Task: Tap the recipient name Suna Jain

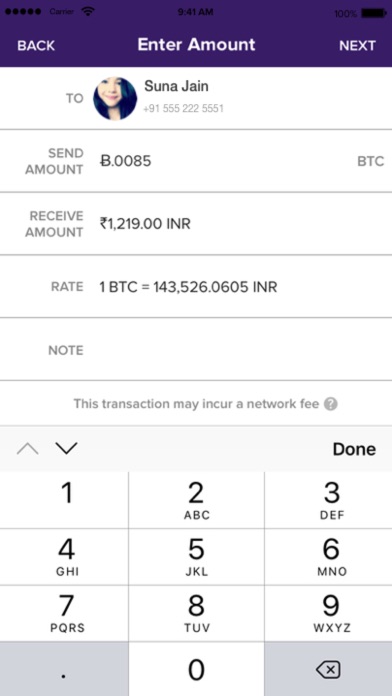Action: (x=176, y=86)
